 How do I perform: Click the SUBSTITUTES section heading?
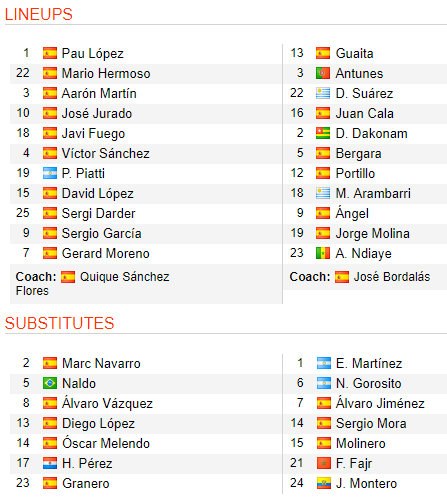[60, 323]
